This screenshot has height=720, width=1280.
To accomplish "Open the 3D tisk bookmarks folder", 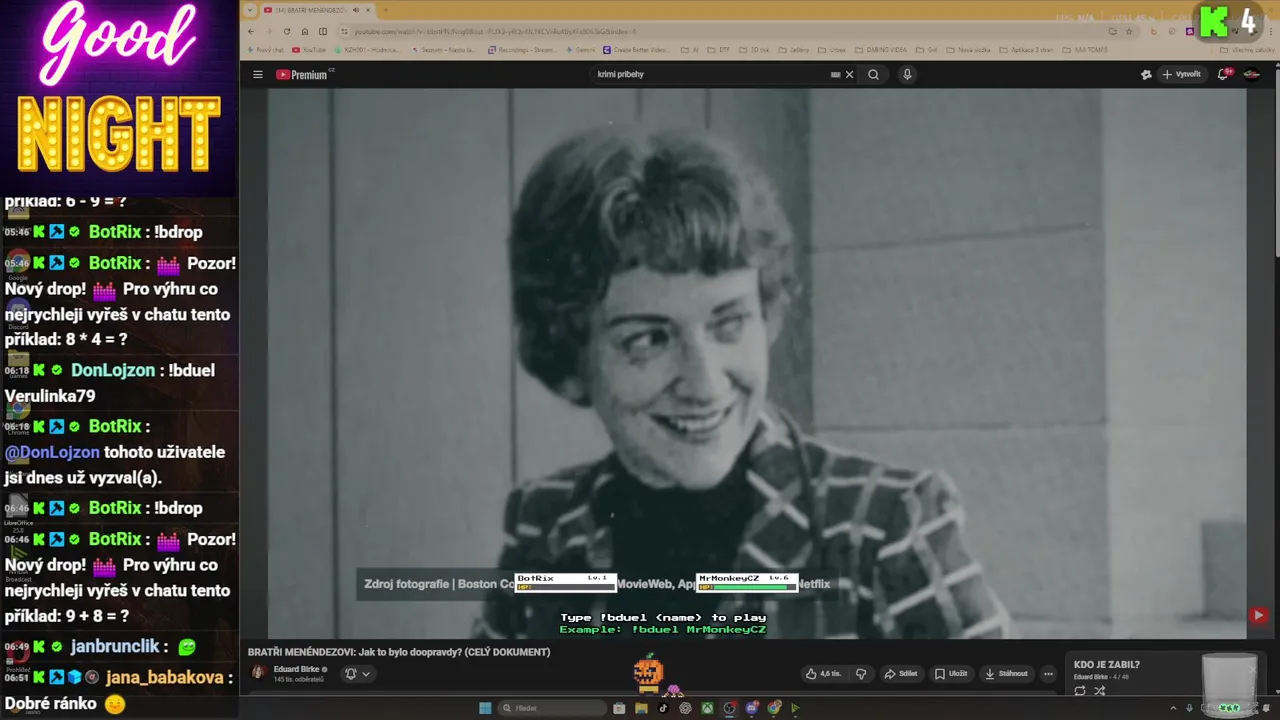I will click(755, 49).
